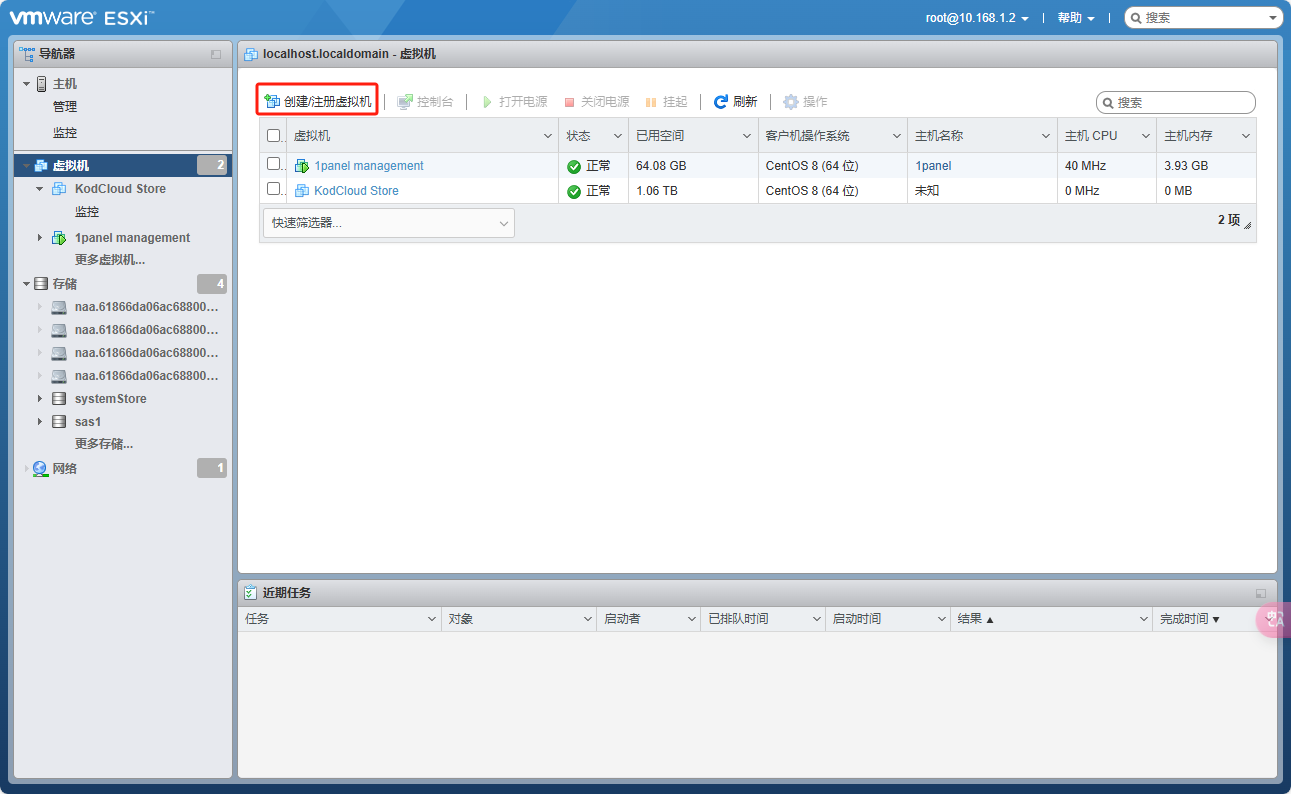
Task: Open the 主机名称 column header dropdown
Action: (x=1046, y=136)
